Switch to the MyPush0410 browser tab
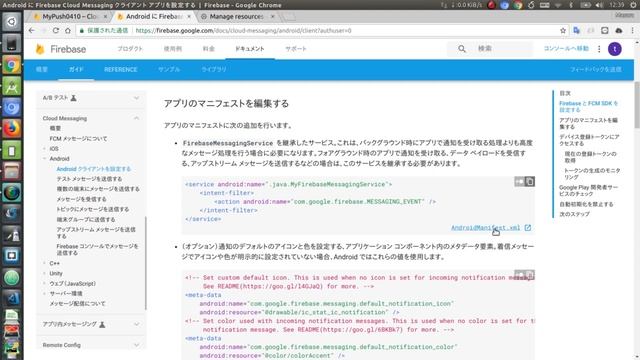640x360 pixels. (x=69, y=17)
